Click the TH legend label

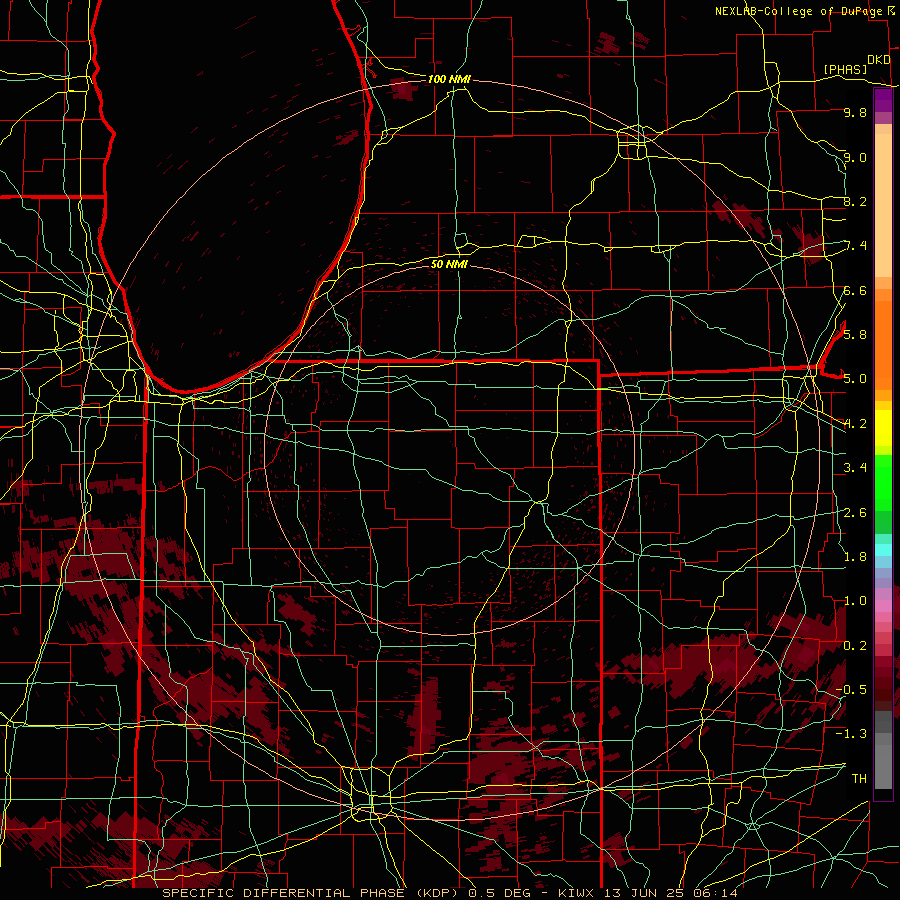pos(859,779)
